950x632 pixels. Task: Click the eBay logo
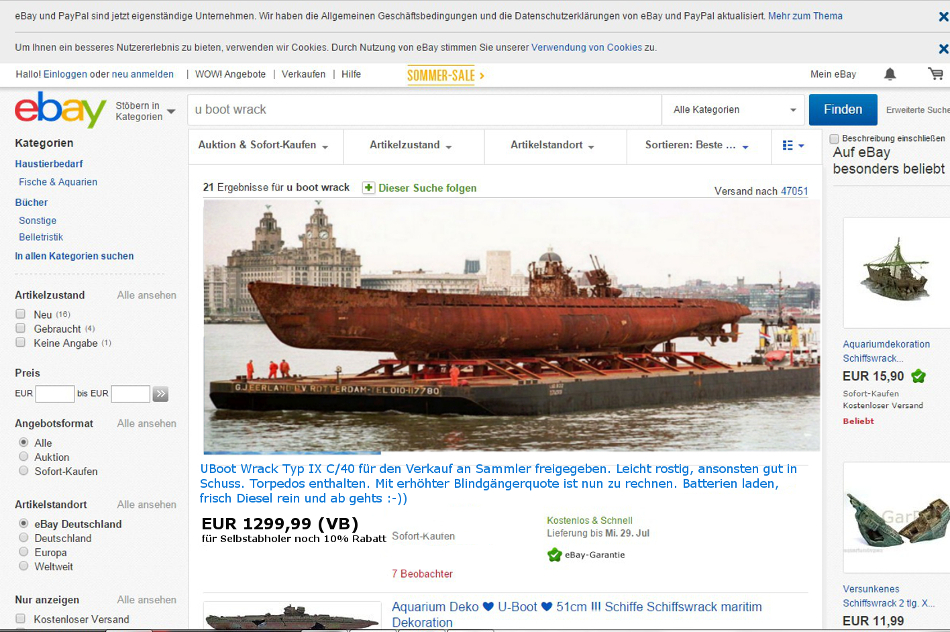[60, 110]
